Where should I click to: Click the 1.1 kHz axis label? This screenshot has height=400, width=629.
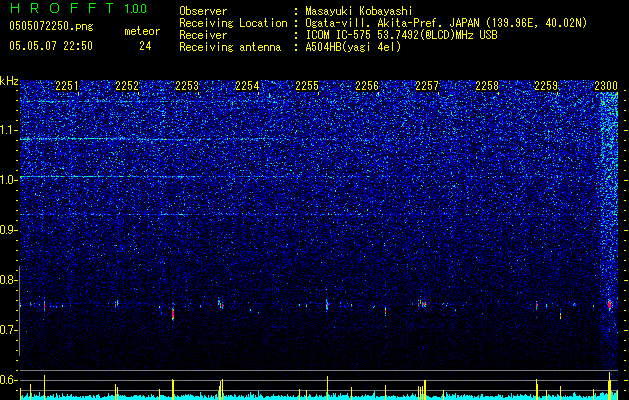9,130
